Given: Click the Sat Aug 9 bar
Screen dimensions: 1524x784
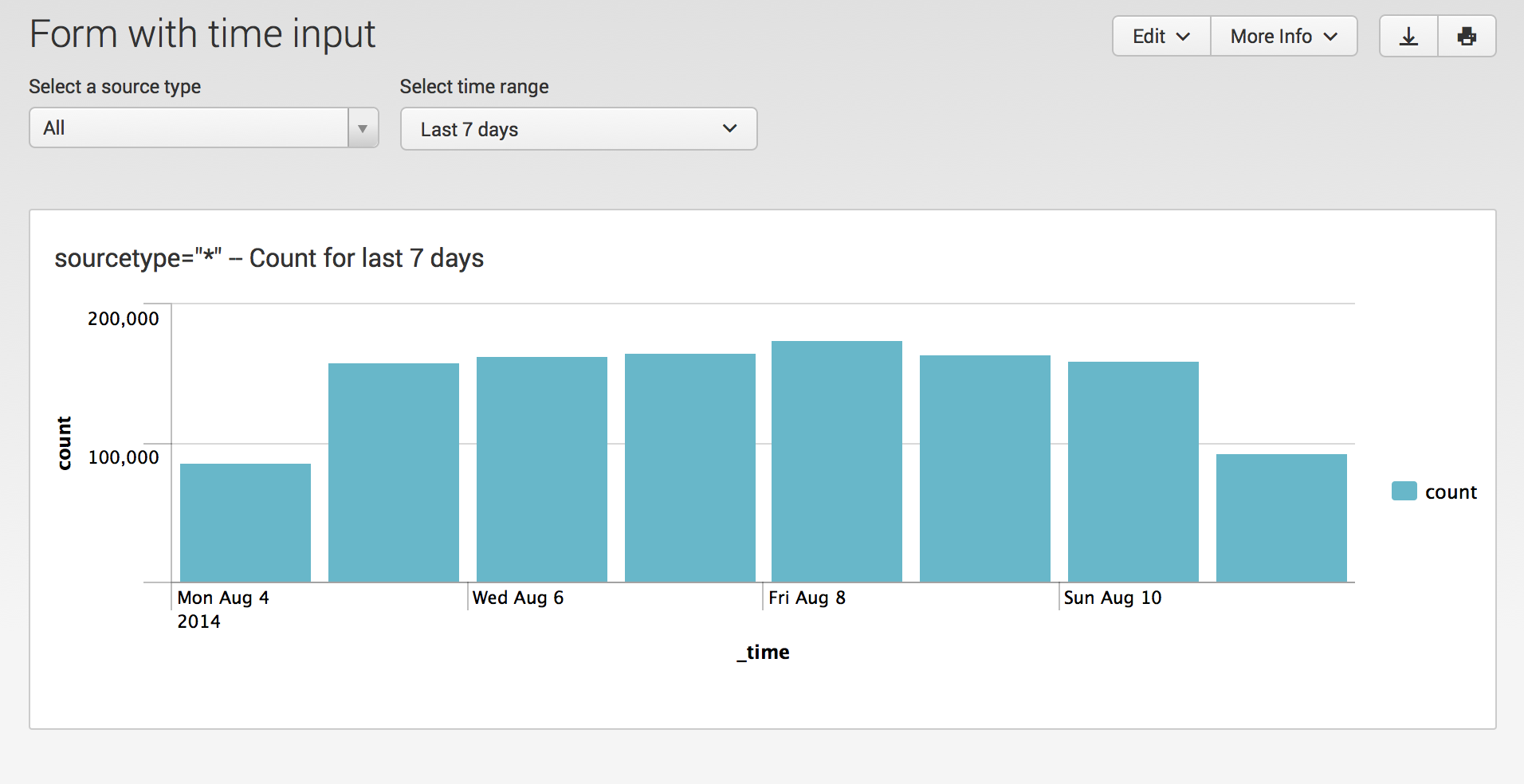Looking at the screenshot, I should 985,468.
